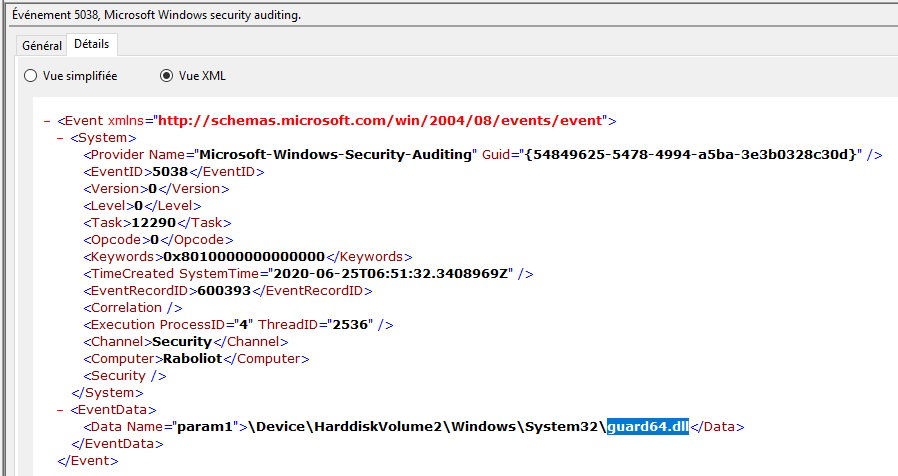Click the highlighted guard64.dll filename
898x476 pixels.
[x=648, y=427]
